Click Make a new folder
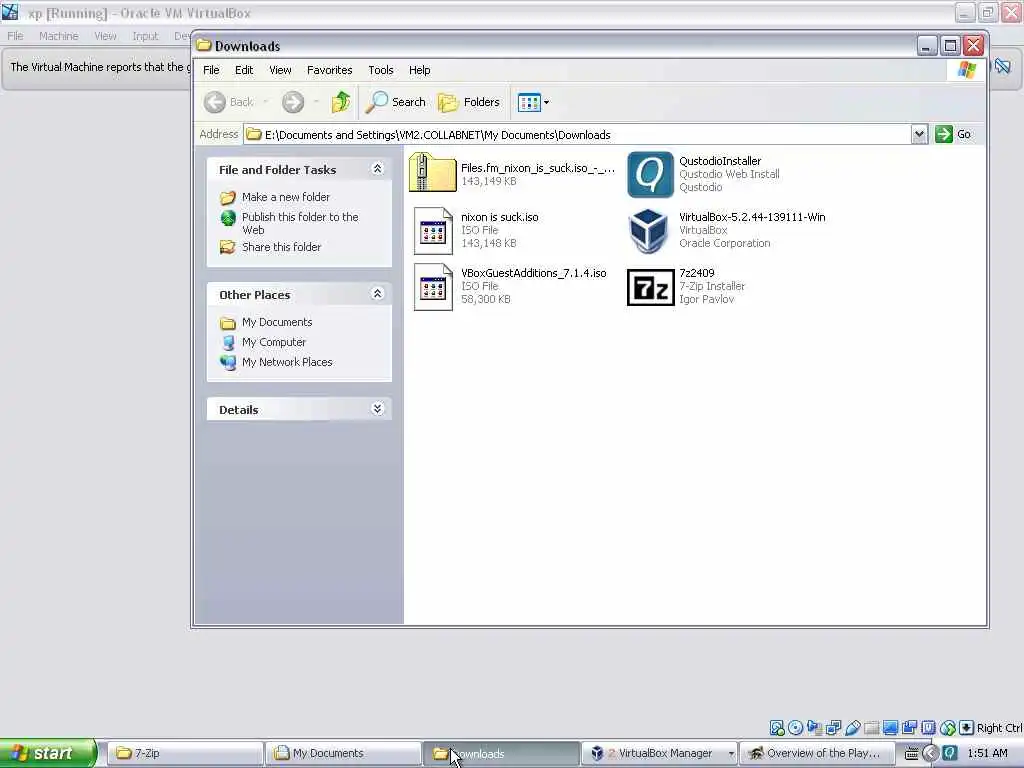Viewport: 1024px width, 768px height. (285, 197)
